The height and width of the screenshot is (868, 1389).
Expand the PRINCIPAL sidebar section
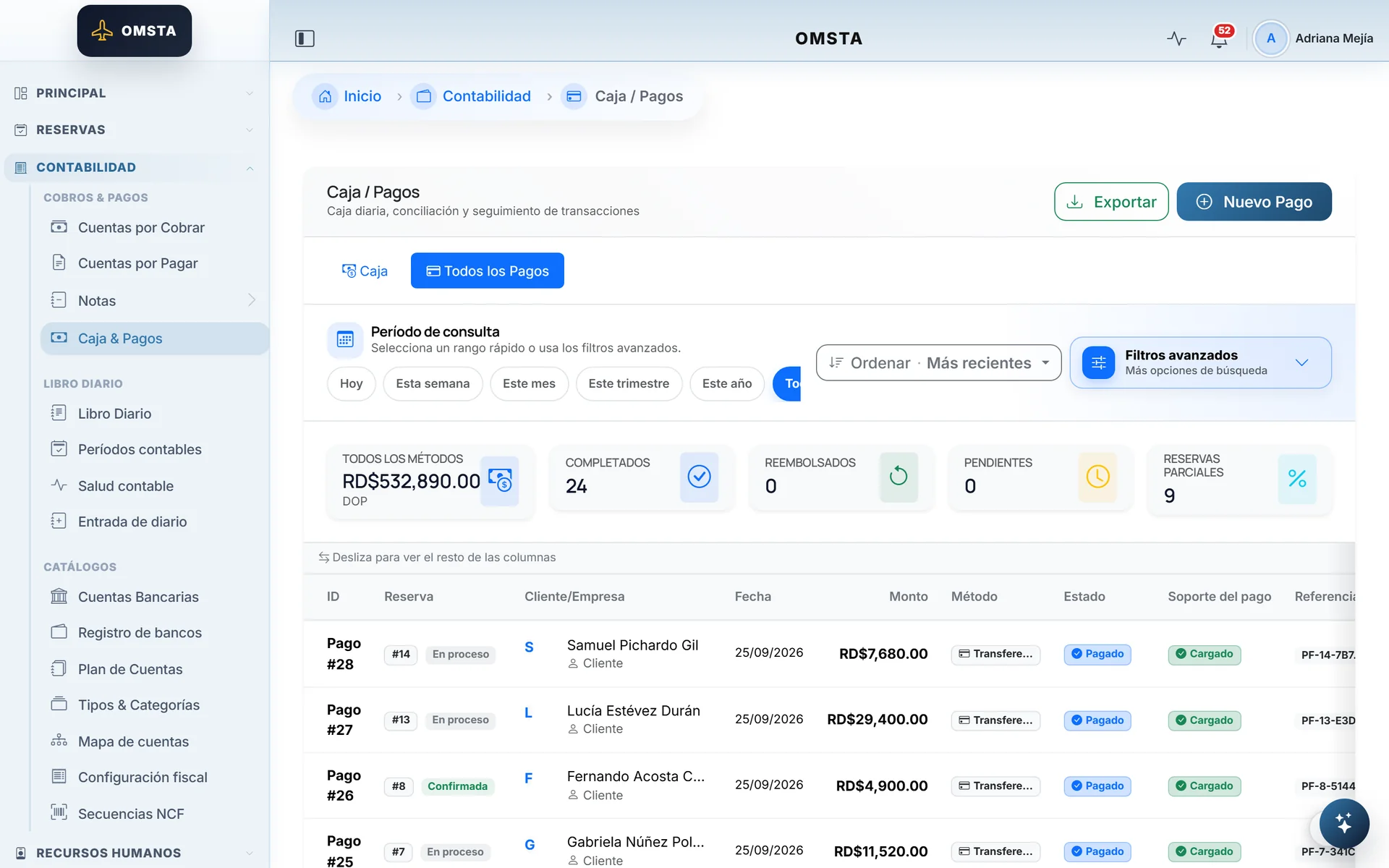[135, 93]
